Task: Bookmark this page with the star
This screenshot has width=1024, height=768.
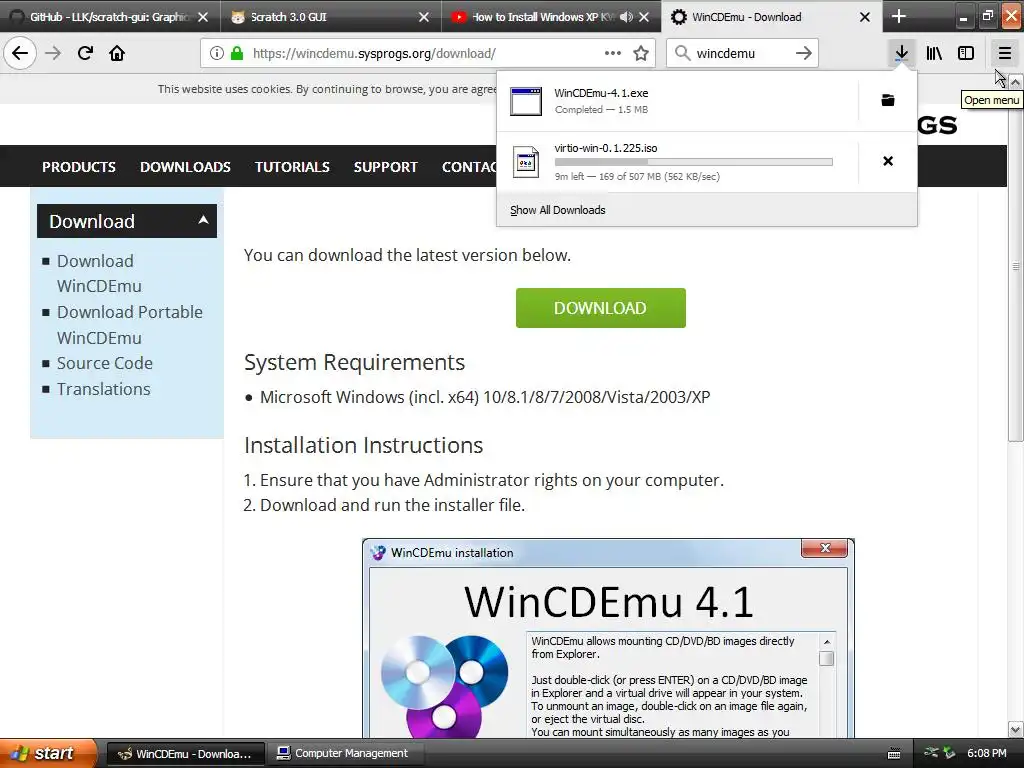Action: tap(641, 53)
